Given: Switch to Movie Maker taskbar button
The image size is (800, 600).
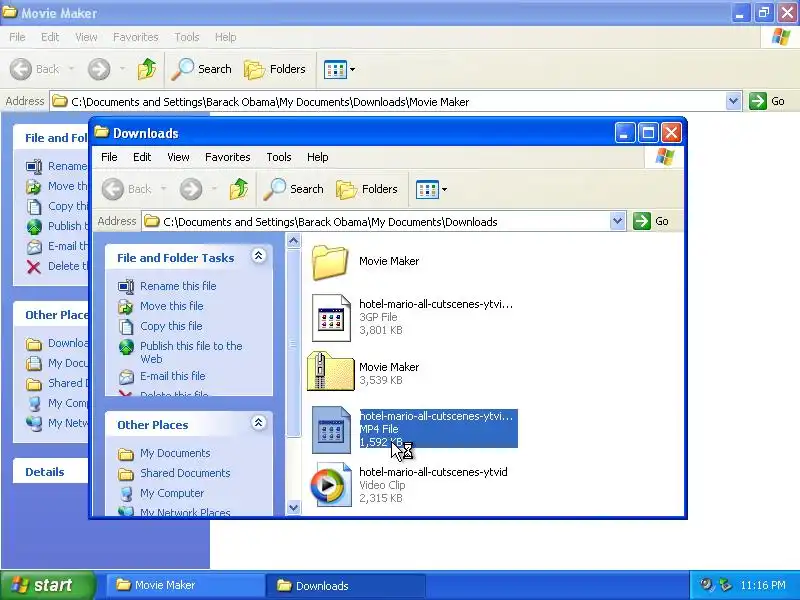Looking at the screenshot, I should point(184,585).
